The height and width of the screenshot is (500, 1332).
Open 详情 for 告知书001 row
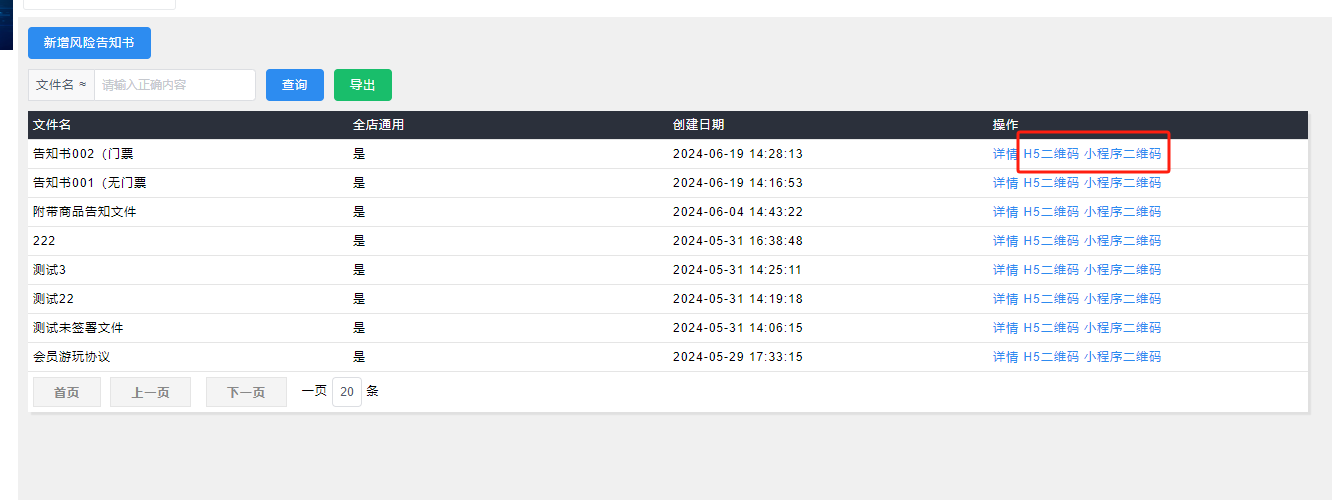click(x=1005, y=183)
